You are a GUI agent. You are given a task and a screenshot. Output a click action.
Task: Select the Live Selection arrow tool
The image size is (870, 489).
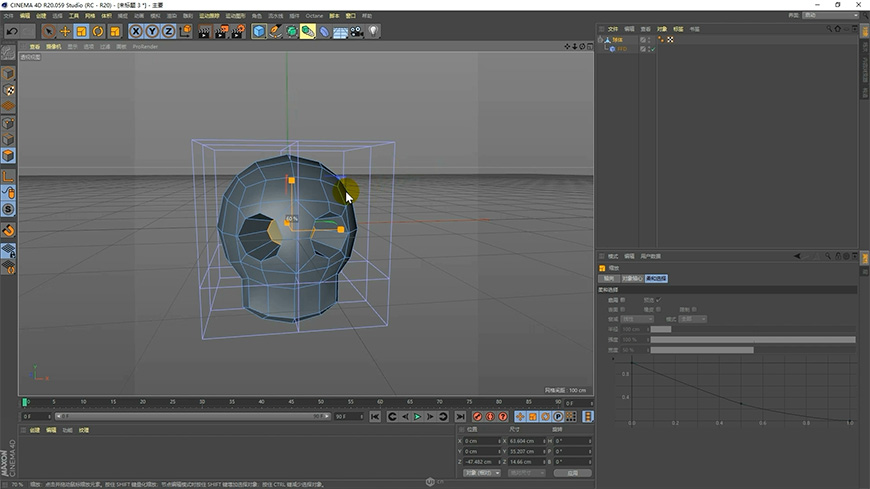(48, 32)
